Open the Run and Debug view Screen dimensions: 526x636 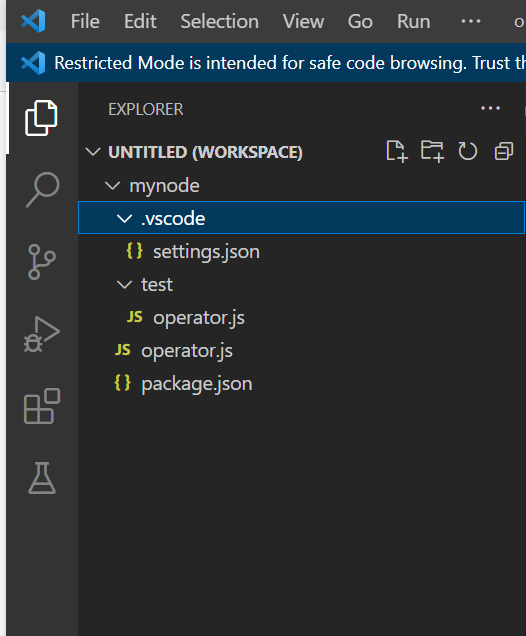point(42,334)
